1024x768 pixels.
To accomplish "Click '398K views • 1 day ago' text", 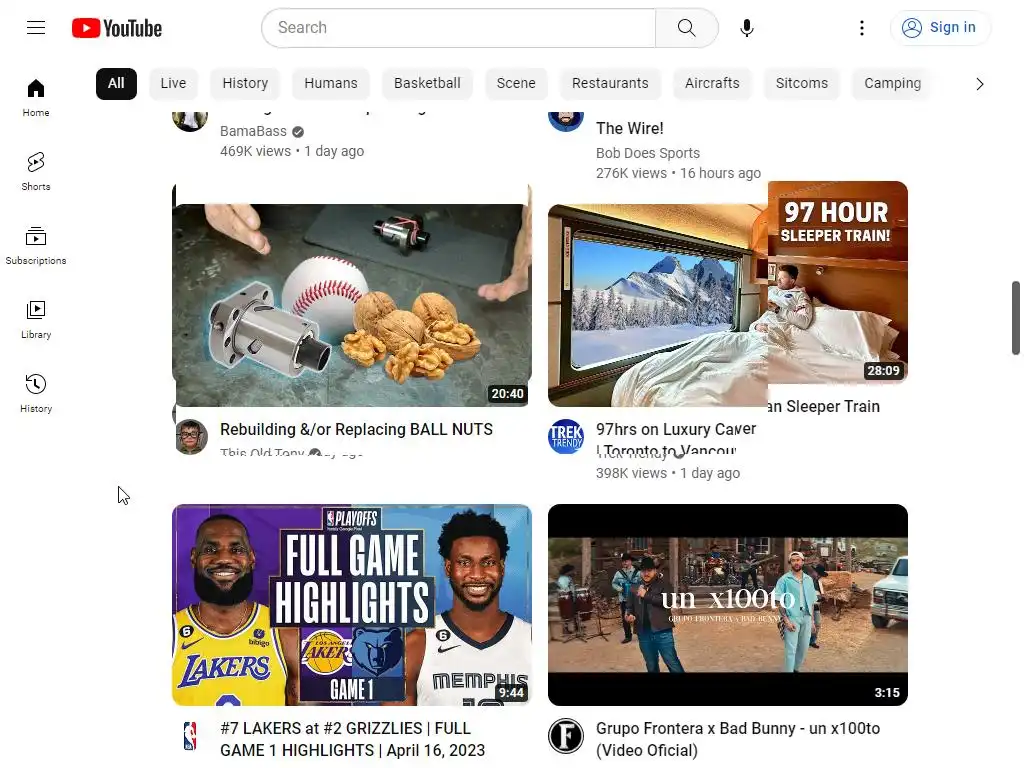I will (668, 473).
